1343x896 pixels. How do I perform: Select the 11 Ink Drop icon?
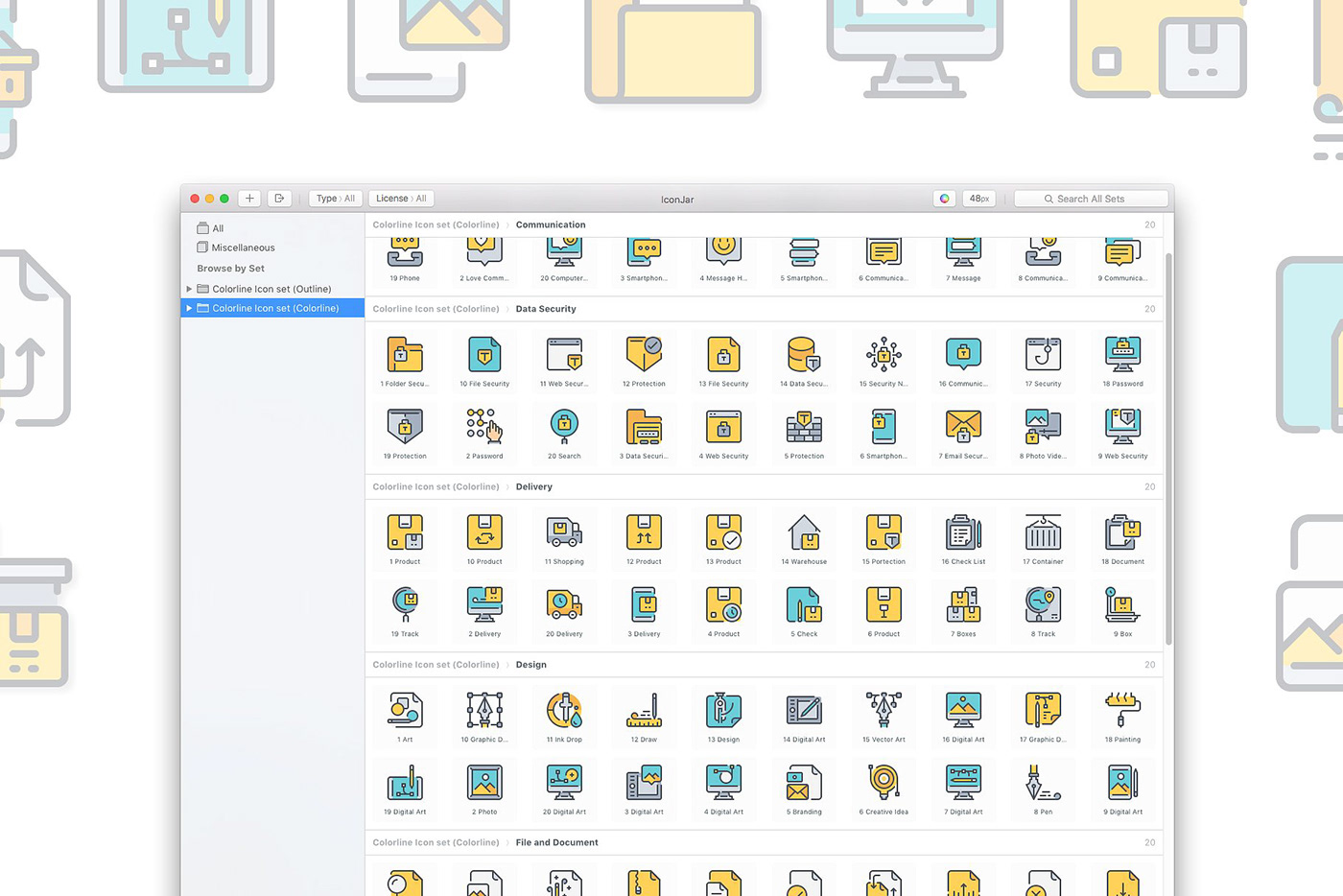tap(564, 712)
